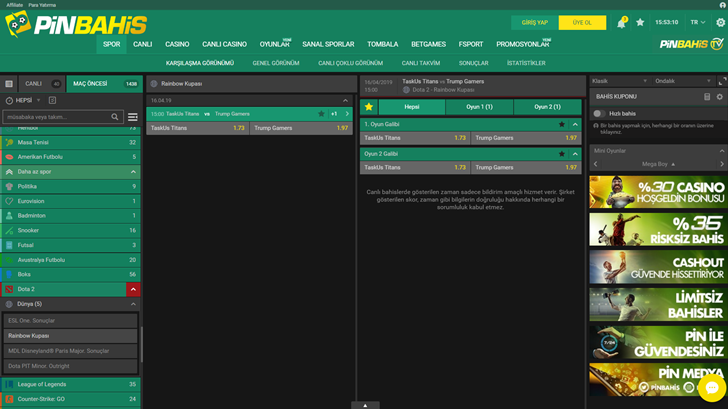Collapse Dünya (5) region
Viewport: 728px width, 409px height.
(x=133, y=304)
